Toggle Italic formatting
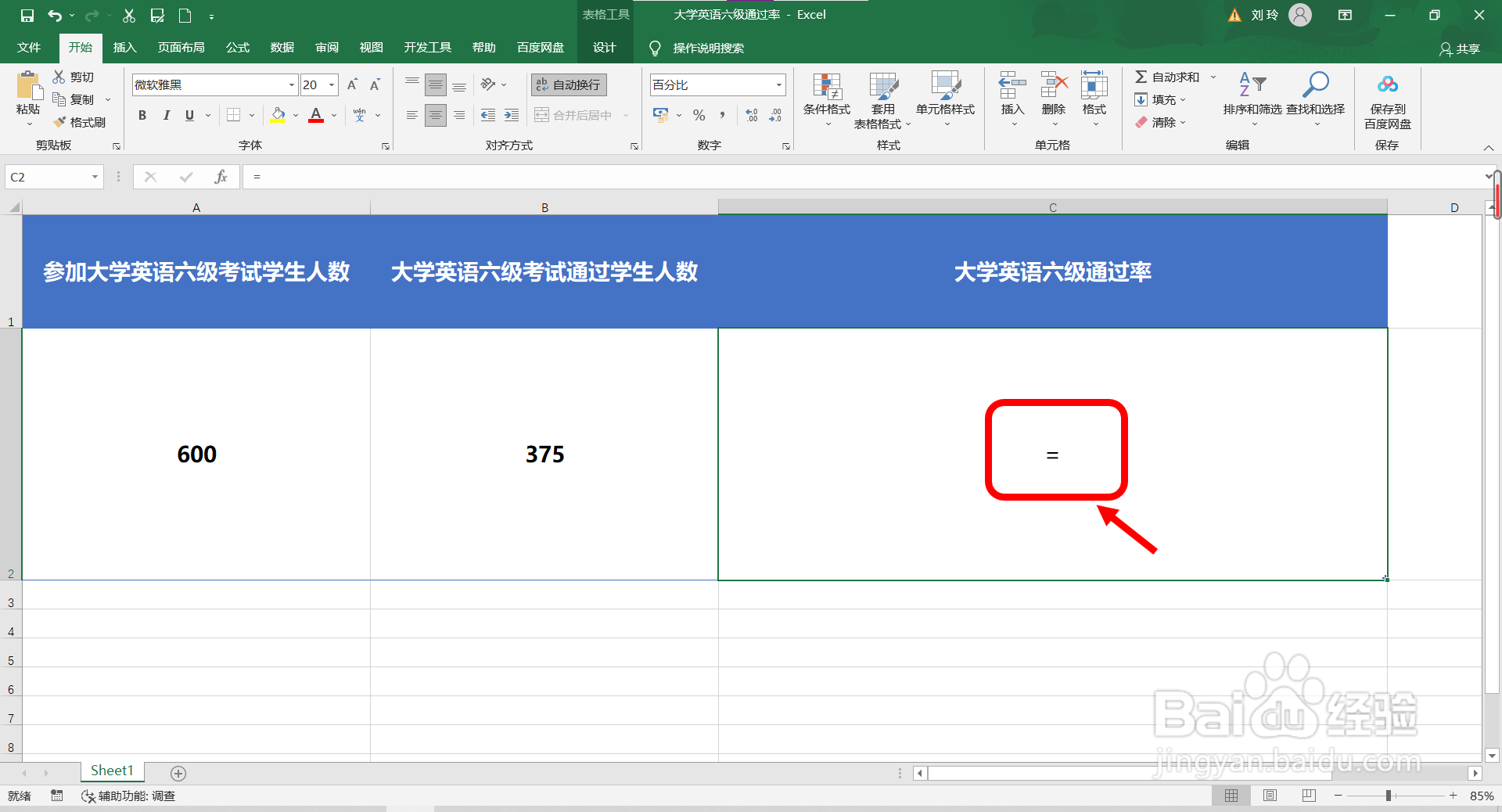 [166, 115]
